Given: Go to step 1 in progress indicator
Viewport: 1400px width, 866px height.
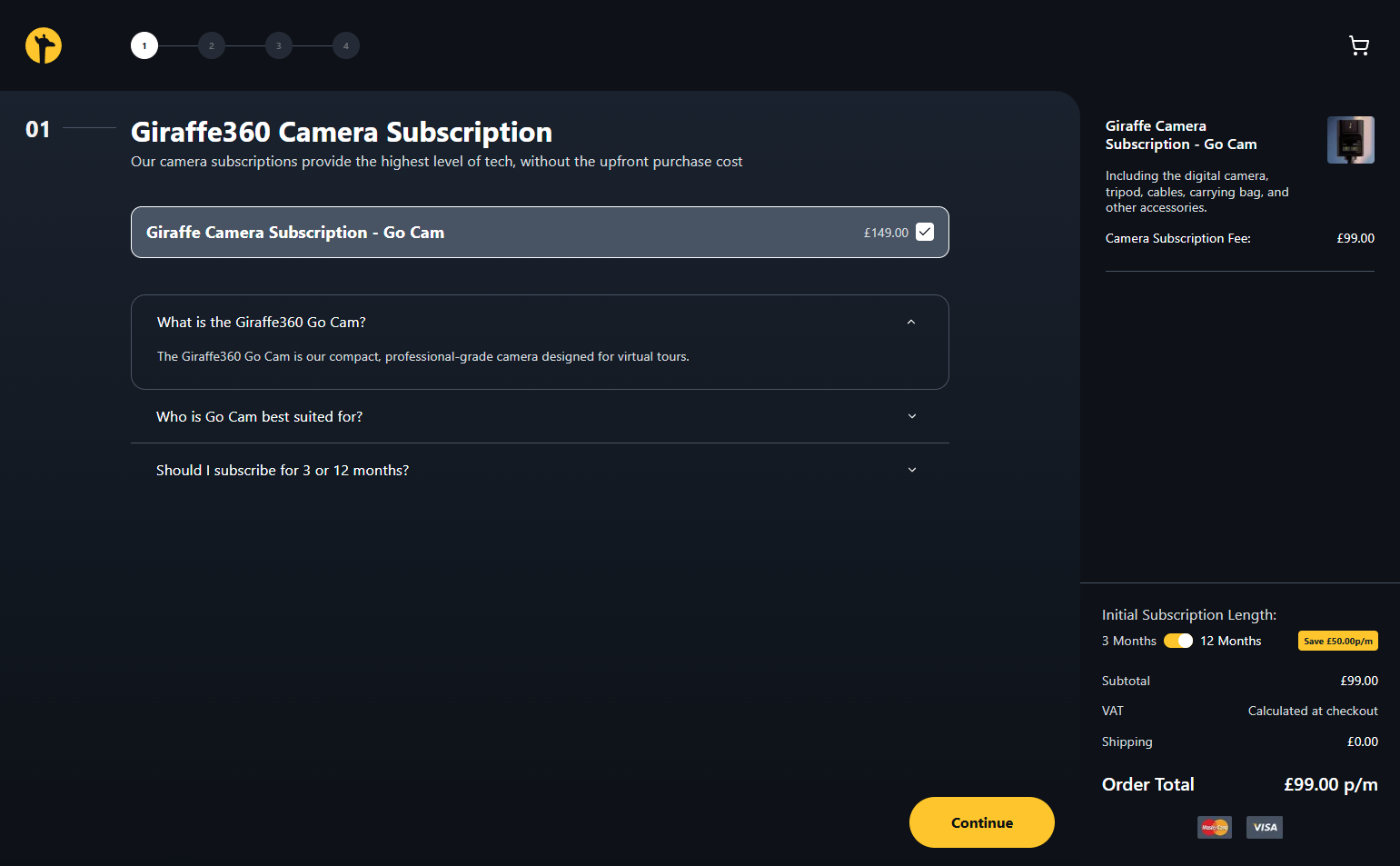Looking at the screenshot, I should click(x=144, y=45).
